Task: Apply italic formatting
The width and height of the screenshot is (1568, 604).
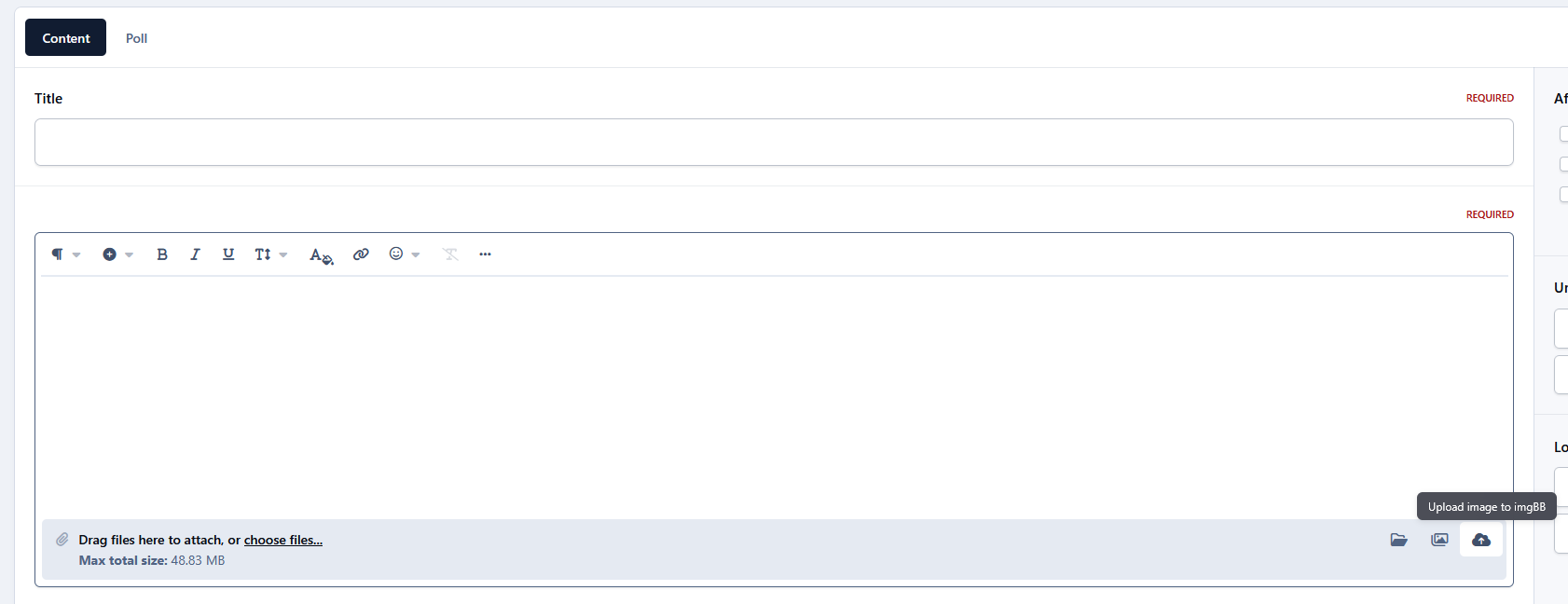Action: click(x=195, y=254)
